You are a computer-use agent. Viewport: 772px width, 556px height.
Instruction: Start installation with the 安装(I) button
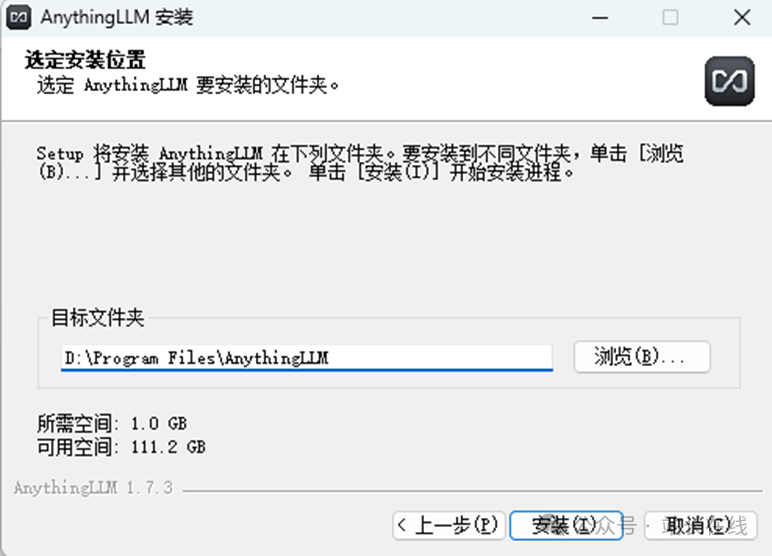(x=566, y=525)
